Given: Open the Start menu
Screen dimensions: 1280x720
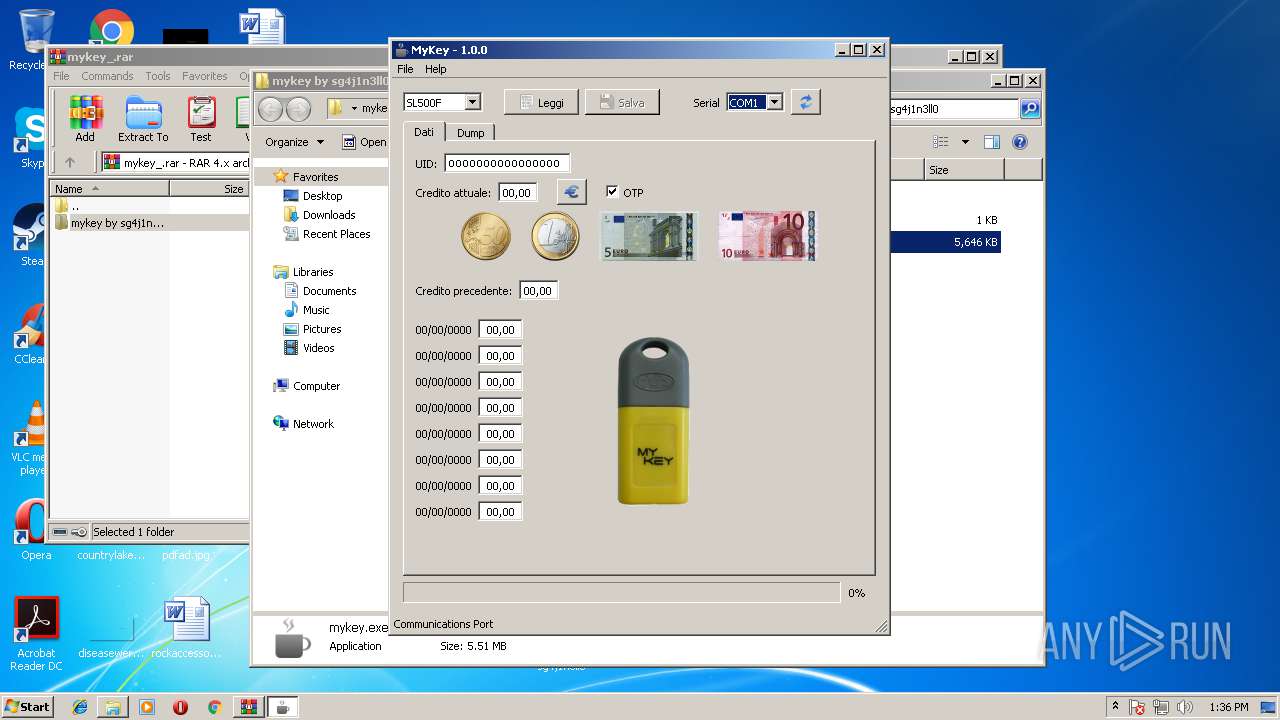Looking at the screenshot, I should 28,706.
